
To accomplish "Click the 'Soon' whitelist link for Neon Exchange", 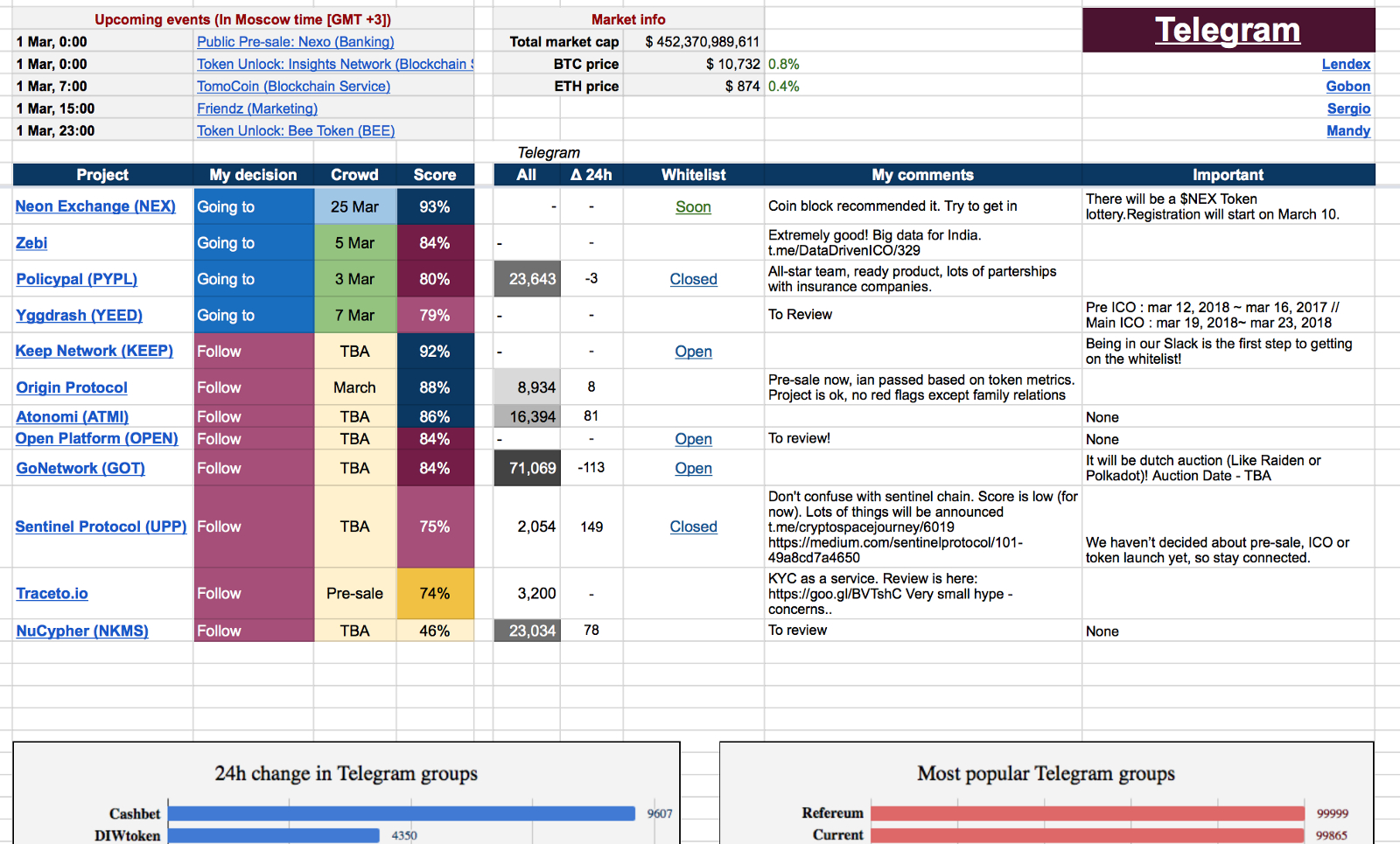I will pos(693,206).
